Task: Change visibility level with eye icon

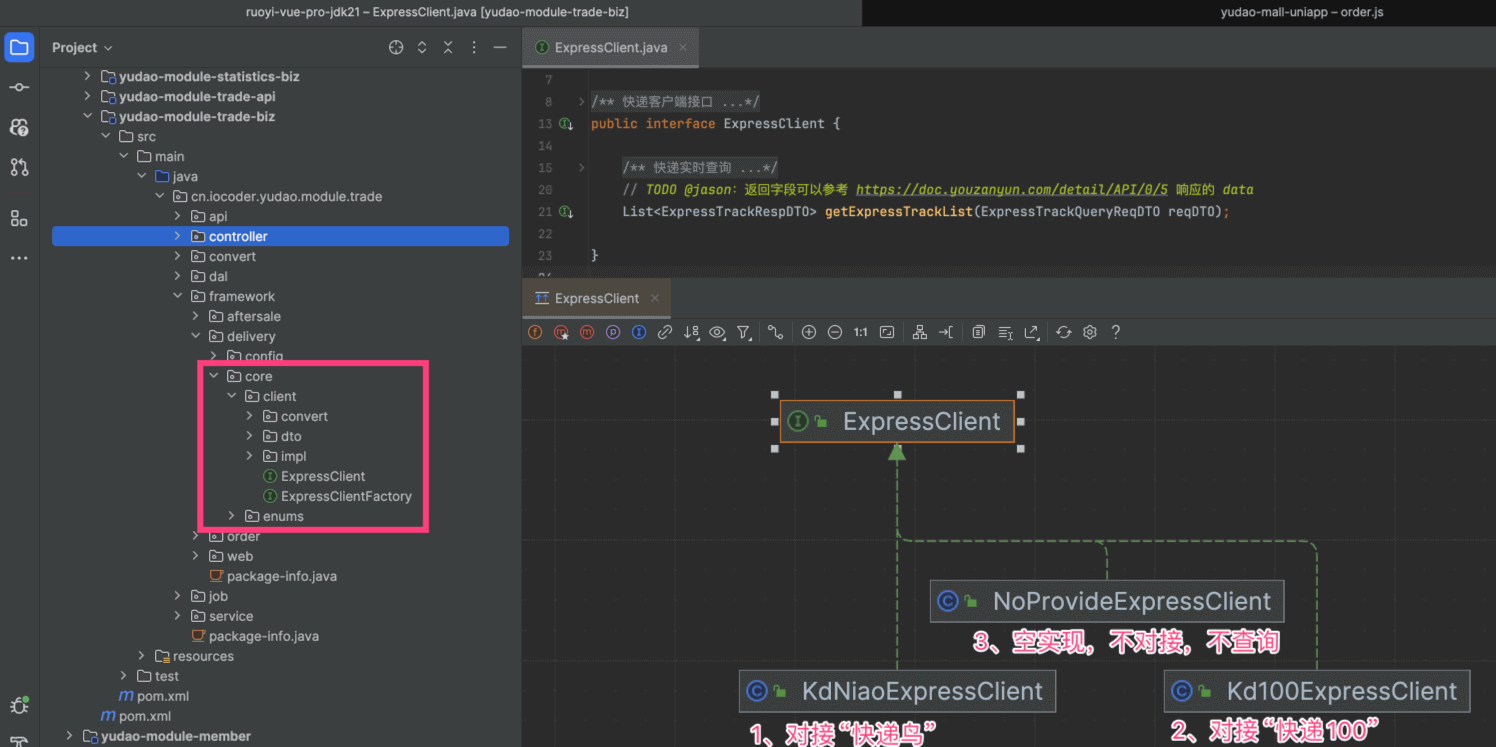Action: pyautogui.click(x=717, y=332)
